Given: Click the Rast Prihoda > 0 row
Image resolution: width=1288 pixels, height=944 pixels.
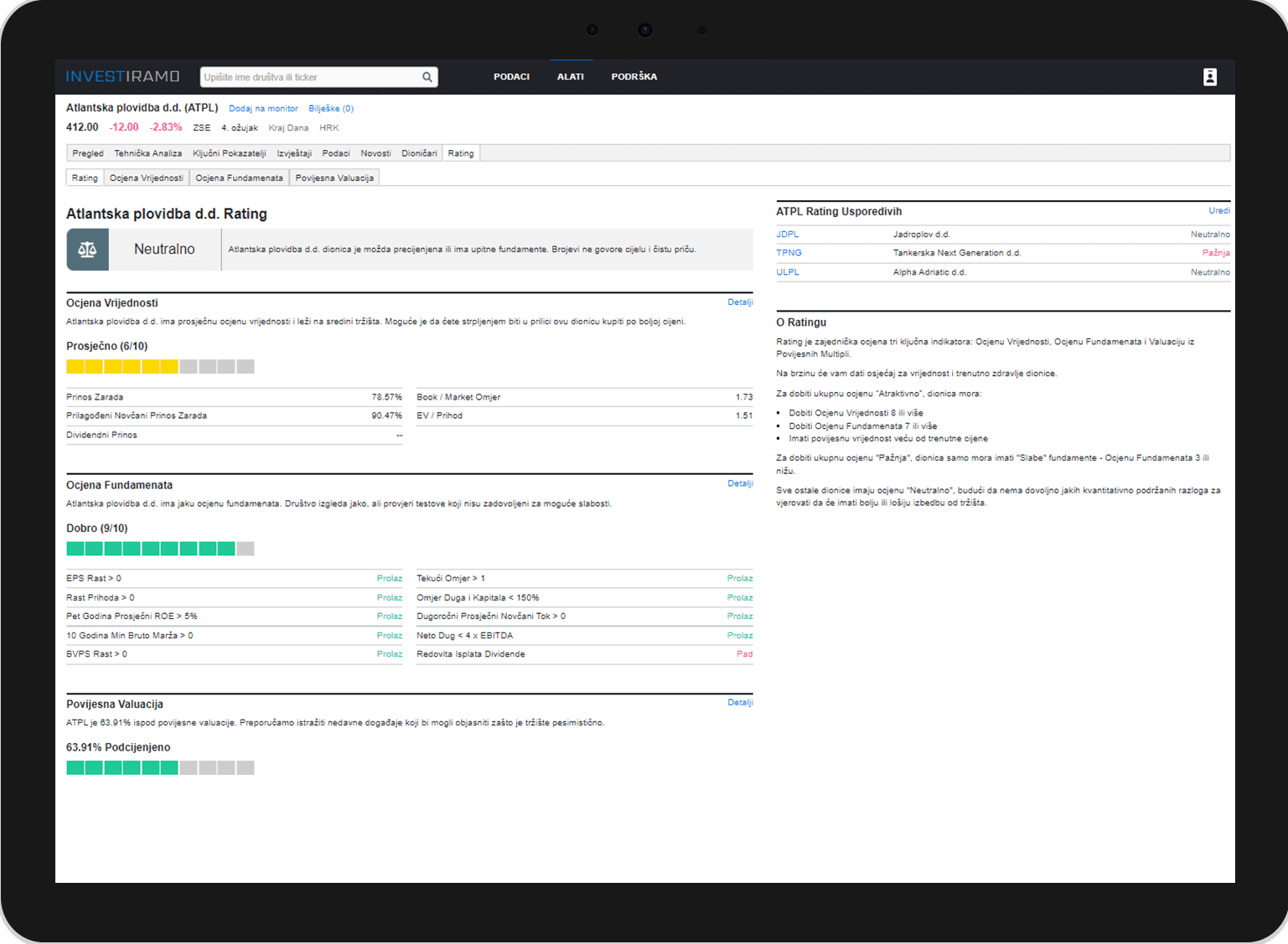Looking at the screenshot, I should [234, 598].
